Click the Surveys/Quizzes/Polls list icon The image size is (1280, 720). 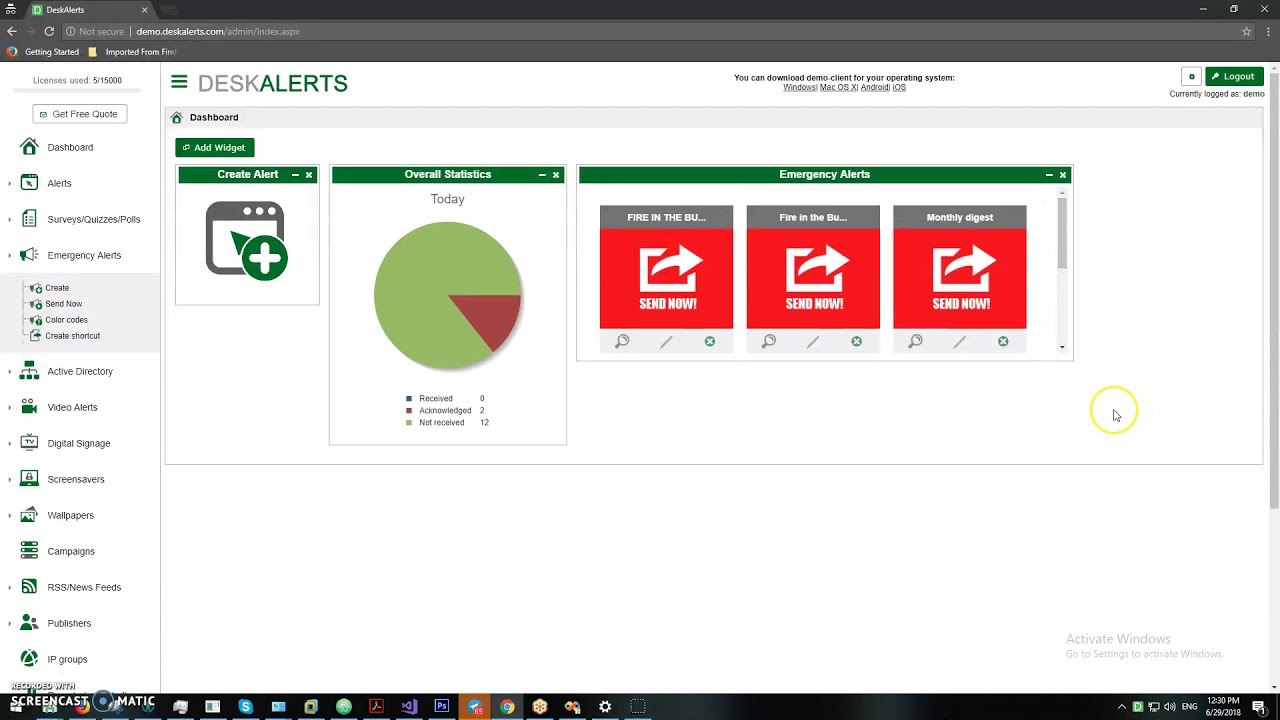(x=29, y=219)
